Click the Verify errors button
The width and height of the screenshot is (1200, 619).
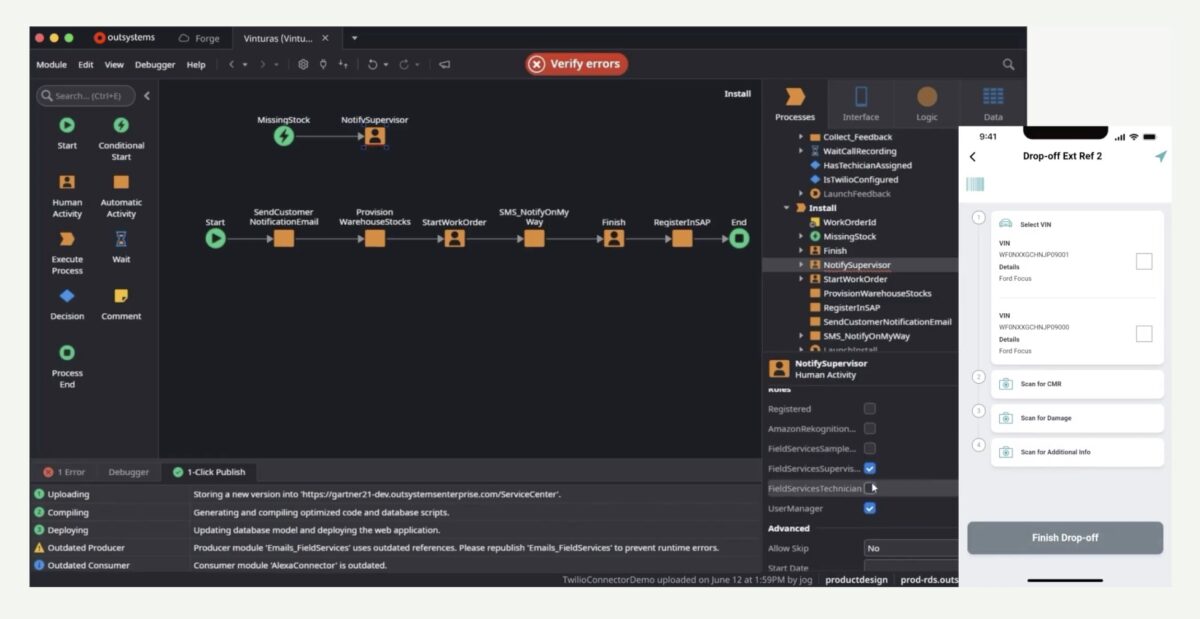click(576, 64)
